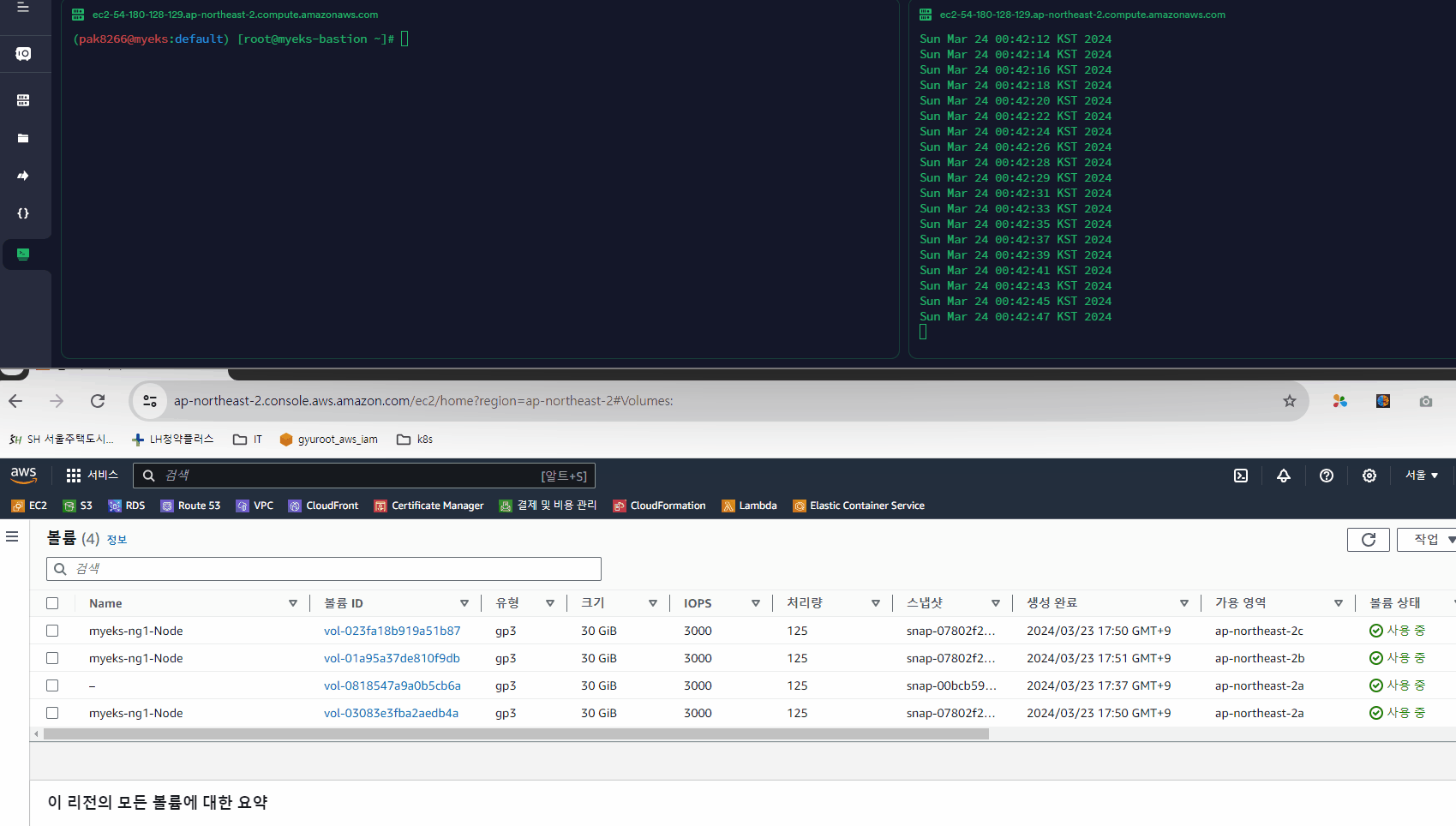
Task: Click the 정보 info link next to 볼륨
Action: click(x=117, y=540)
